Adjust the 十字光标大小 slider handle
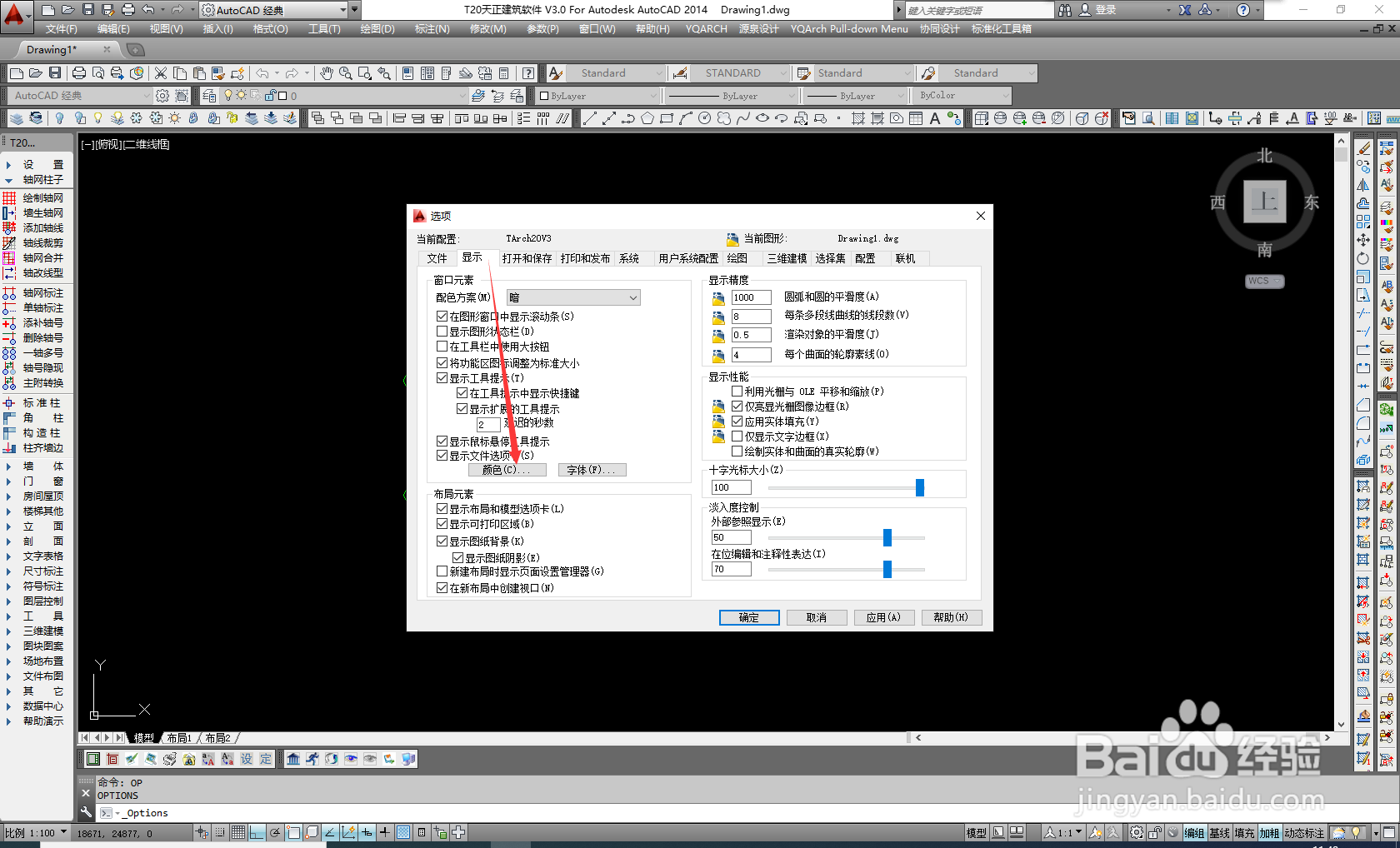The width and height of the screenshot is (1400, 848). tap(920, 487)
